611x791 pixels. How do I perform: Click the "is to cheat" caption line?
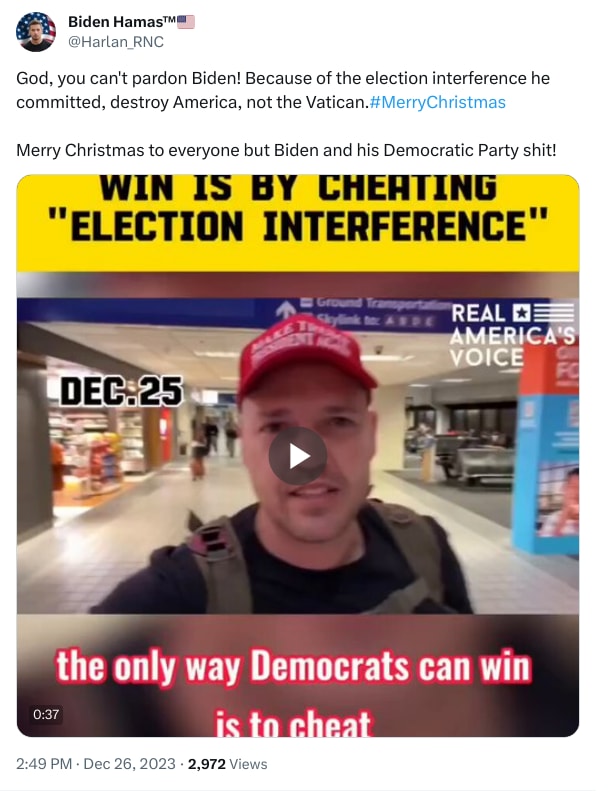[294, 723]
